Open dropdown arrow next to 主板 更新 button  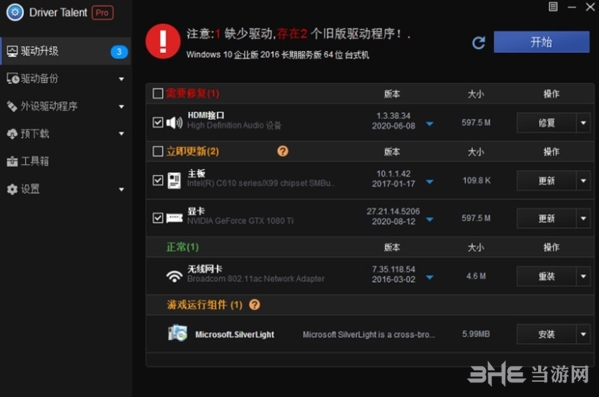[x=583, y=180]
